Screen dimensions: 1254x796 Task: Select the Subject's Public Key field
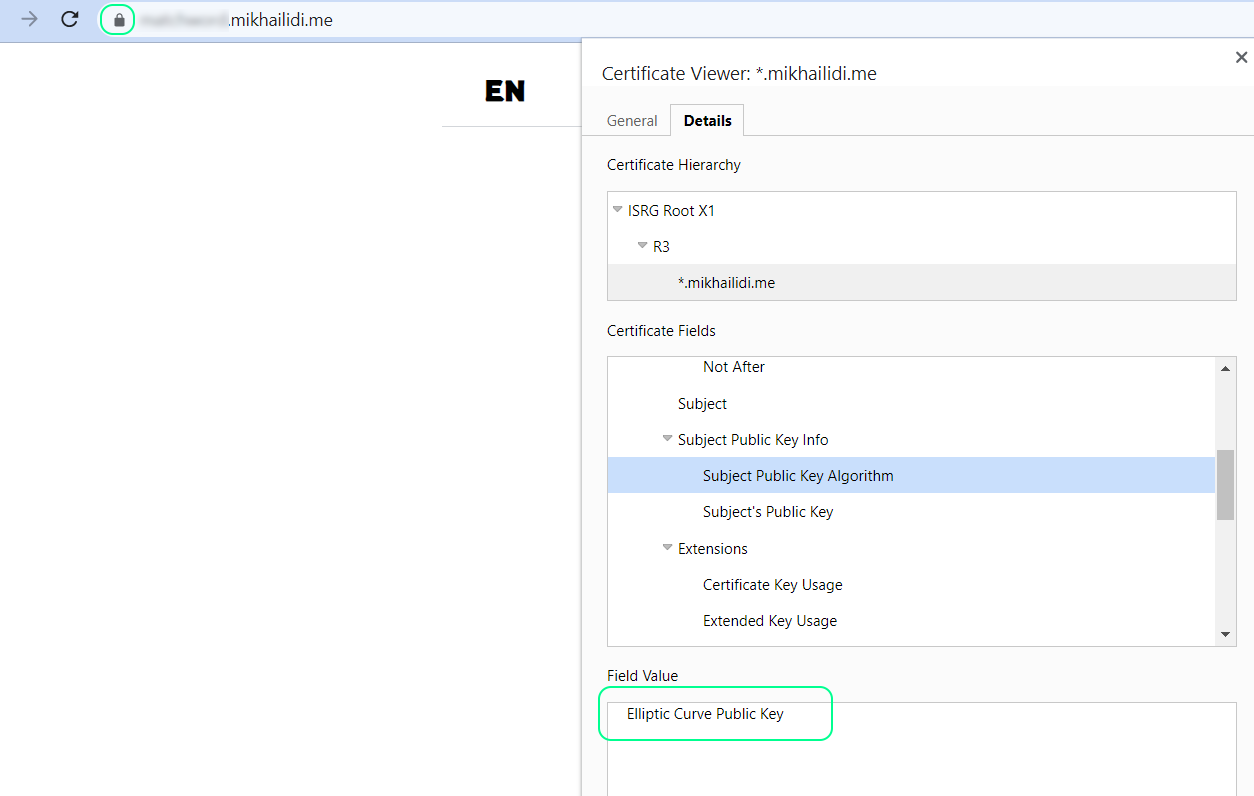point(767,512)
